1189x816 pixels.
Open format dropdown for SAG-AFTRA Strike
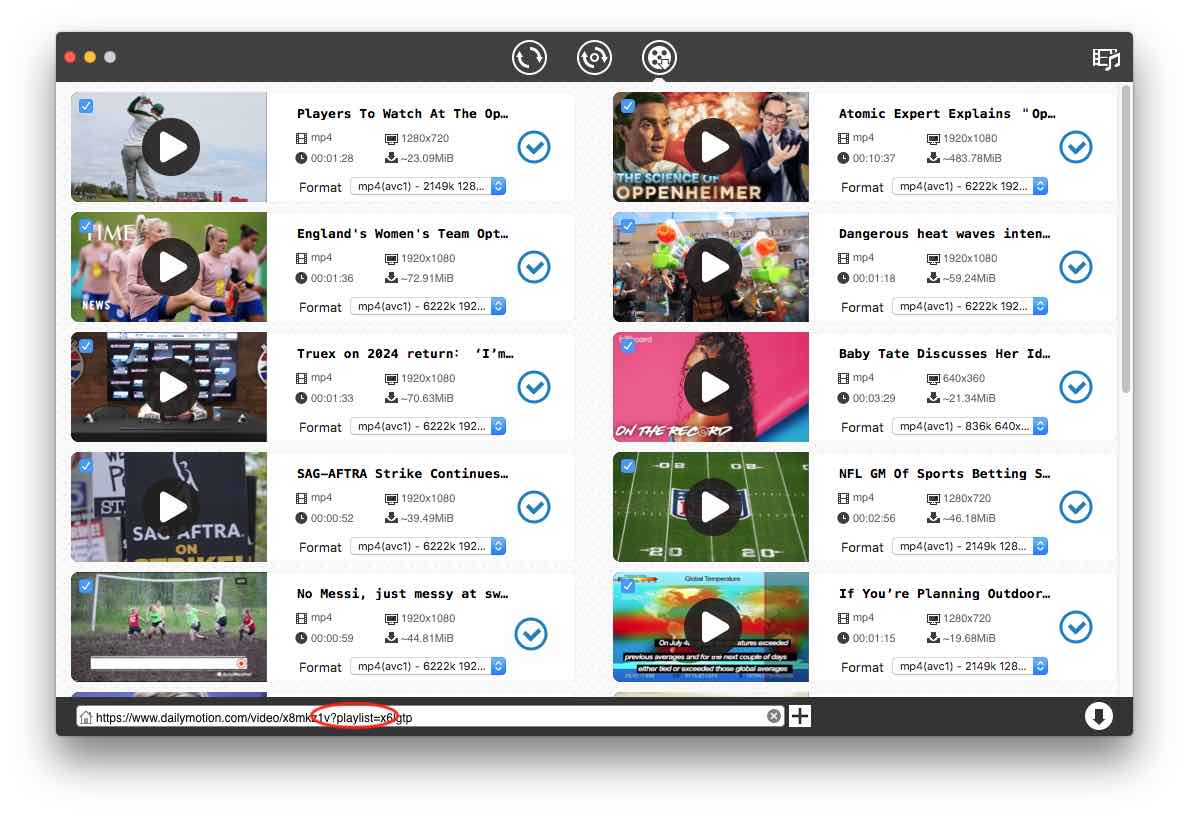(428, 546)
